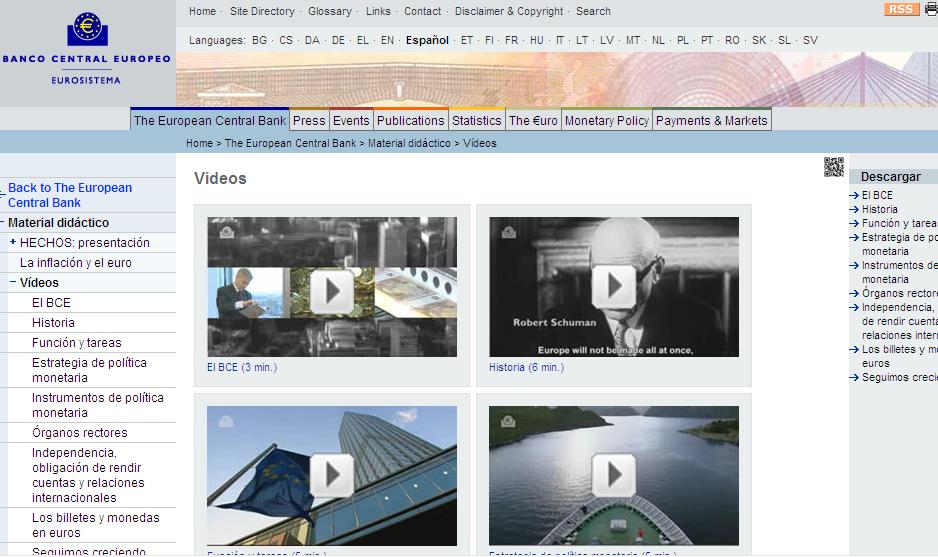The width and height of the screenshot is (938, 557).
Task: Click the Site Directory link
Action: (x=262, y=11)
